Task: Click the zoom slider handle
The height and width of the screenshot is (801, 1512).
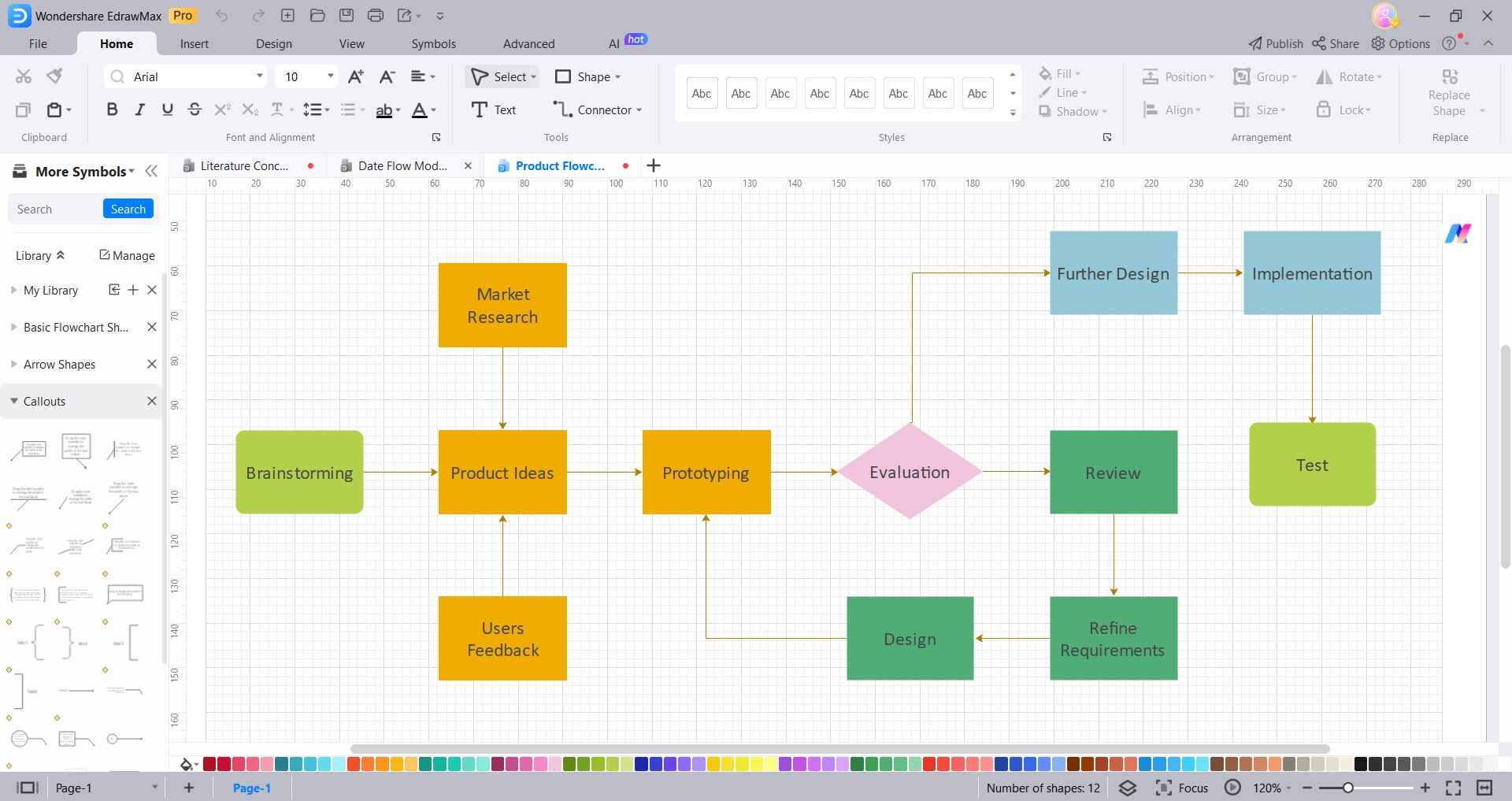Action: 1348,788
